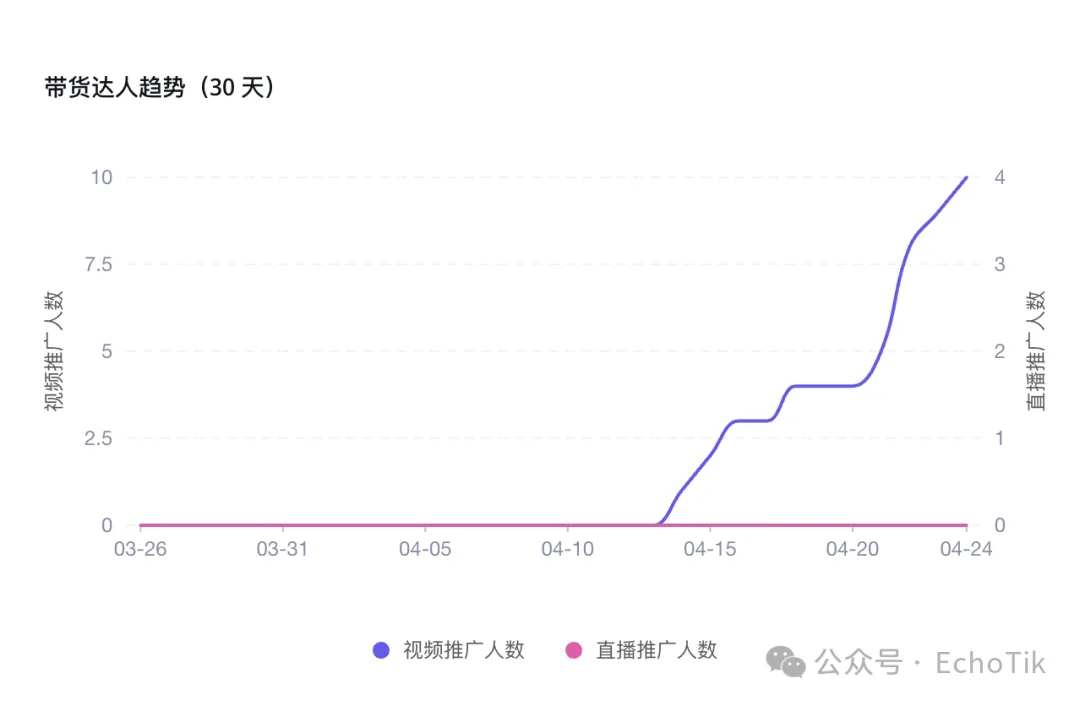The image size is (1080, 706).
Task: Click the 04-05 x-axis date label
Action: click(x=426, y=549)
